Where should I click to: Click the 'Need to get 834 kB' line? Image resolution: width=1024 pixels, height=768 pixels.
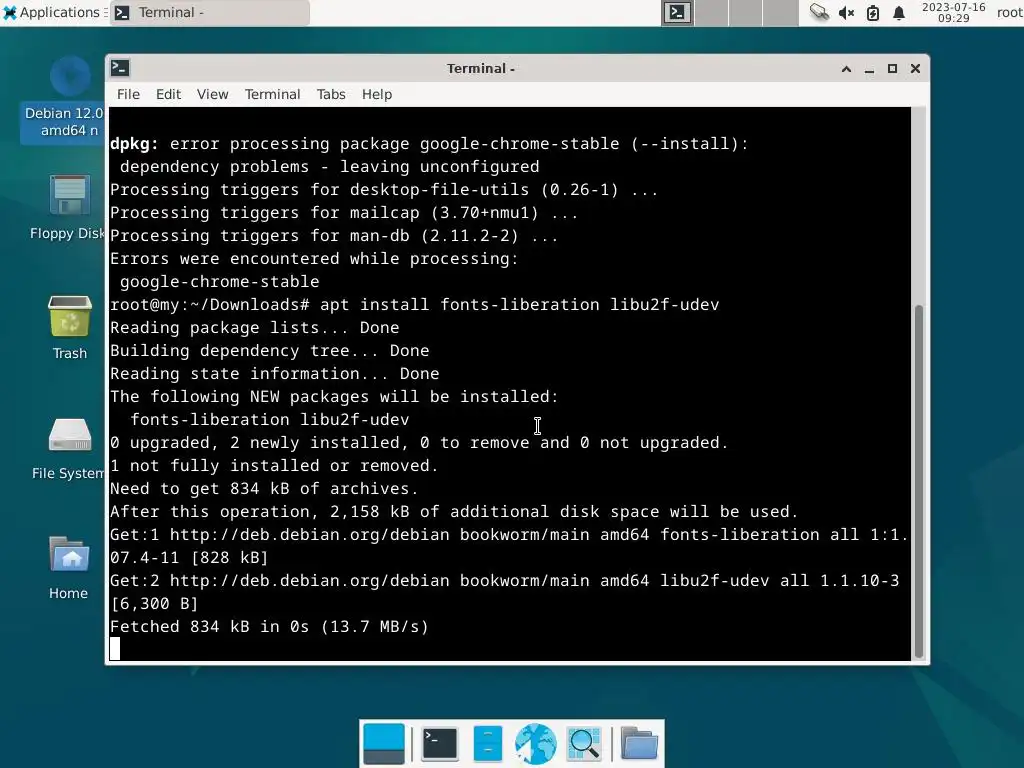(x=264, y=488)
